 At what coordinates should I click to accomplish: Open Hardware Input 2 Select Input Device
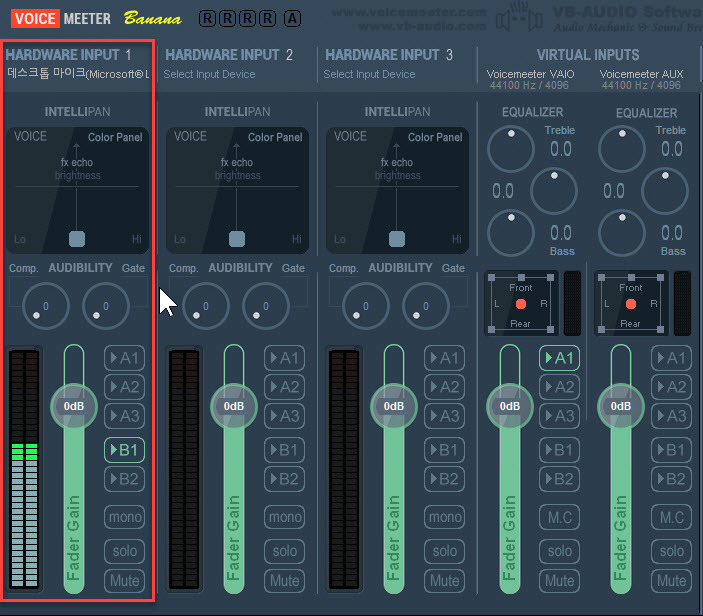point(209,74)
